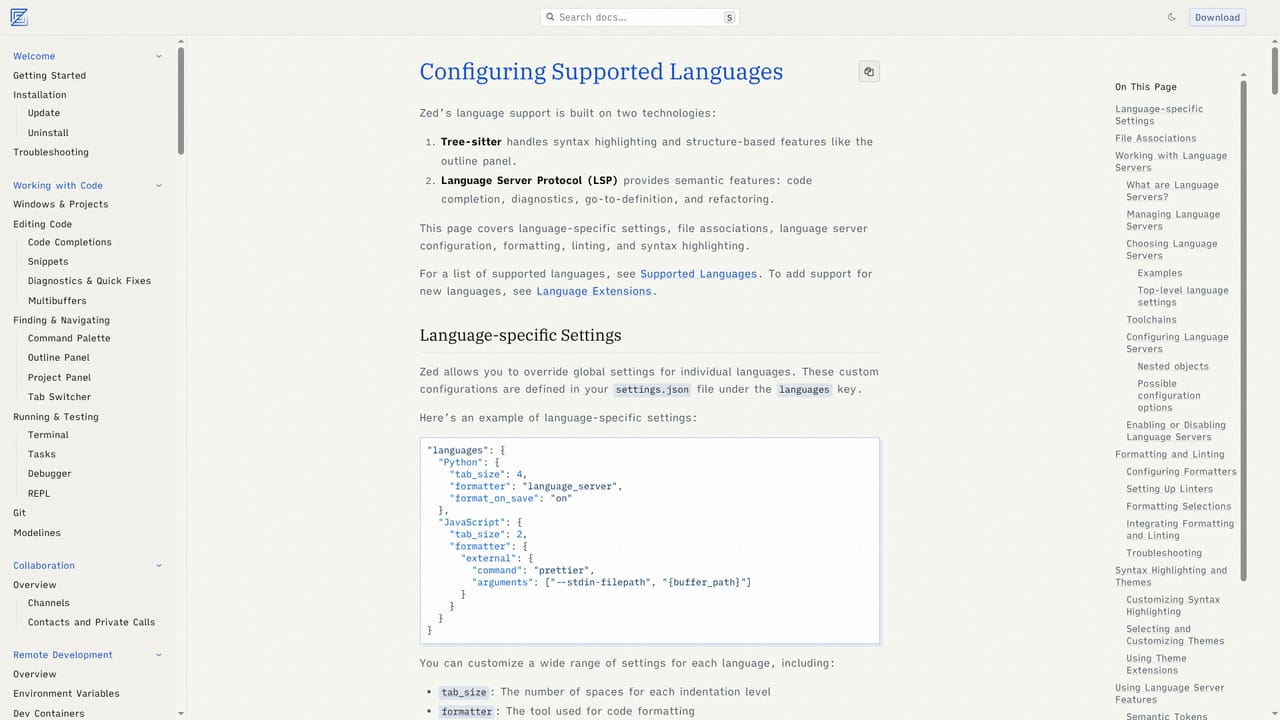The width and height of the screenshot is (1280, 720).
Task: Toggle dark mode moon icon
Action: tap(1172, 17)
